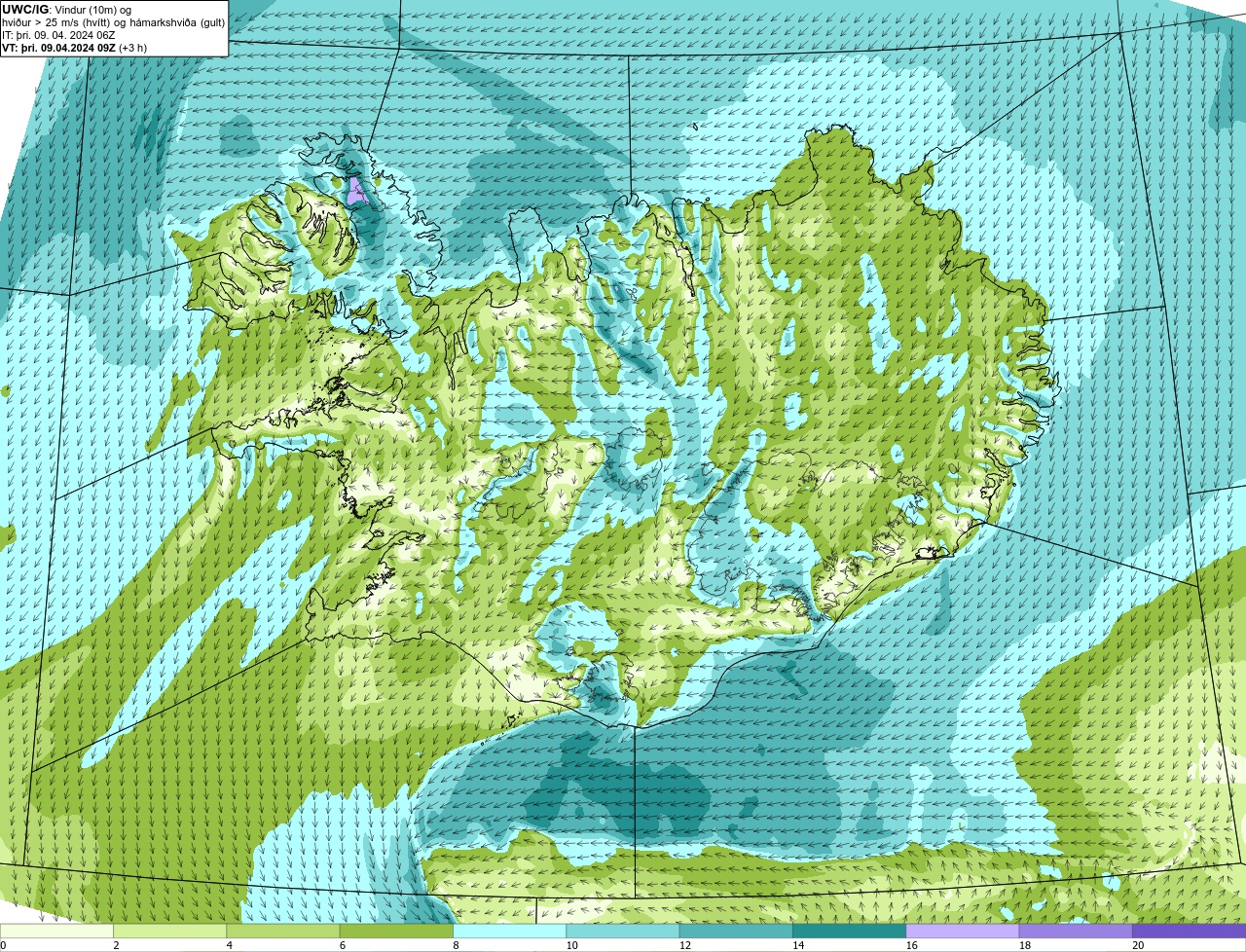
Task: Click the purple high-wind patch in the Westfjords
Action: point(356,191)
